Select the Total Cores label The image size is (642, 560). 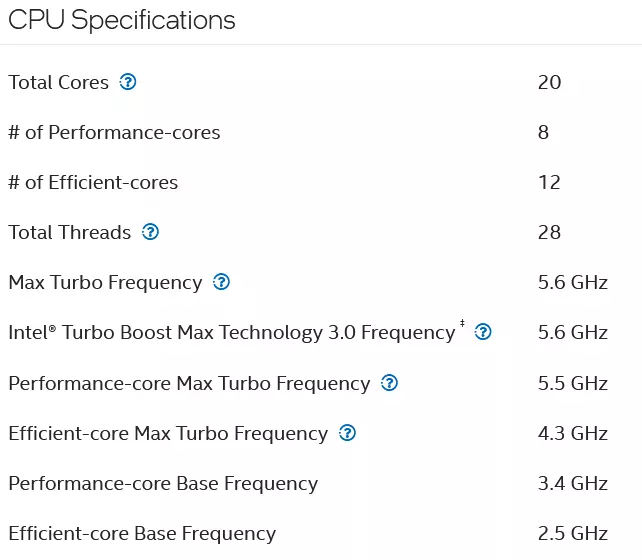click(59, 82)
